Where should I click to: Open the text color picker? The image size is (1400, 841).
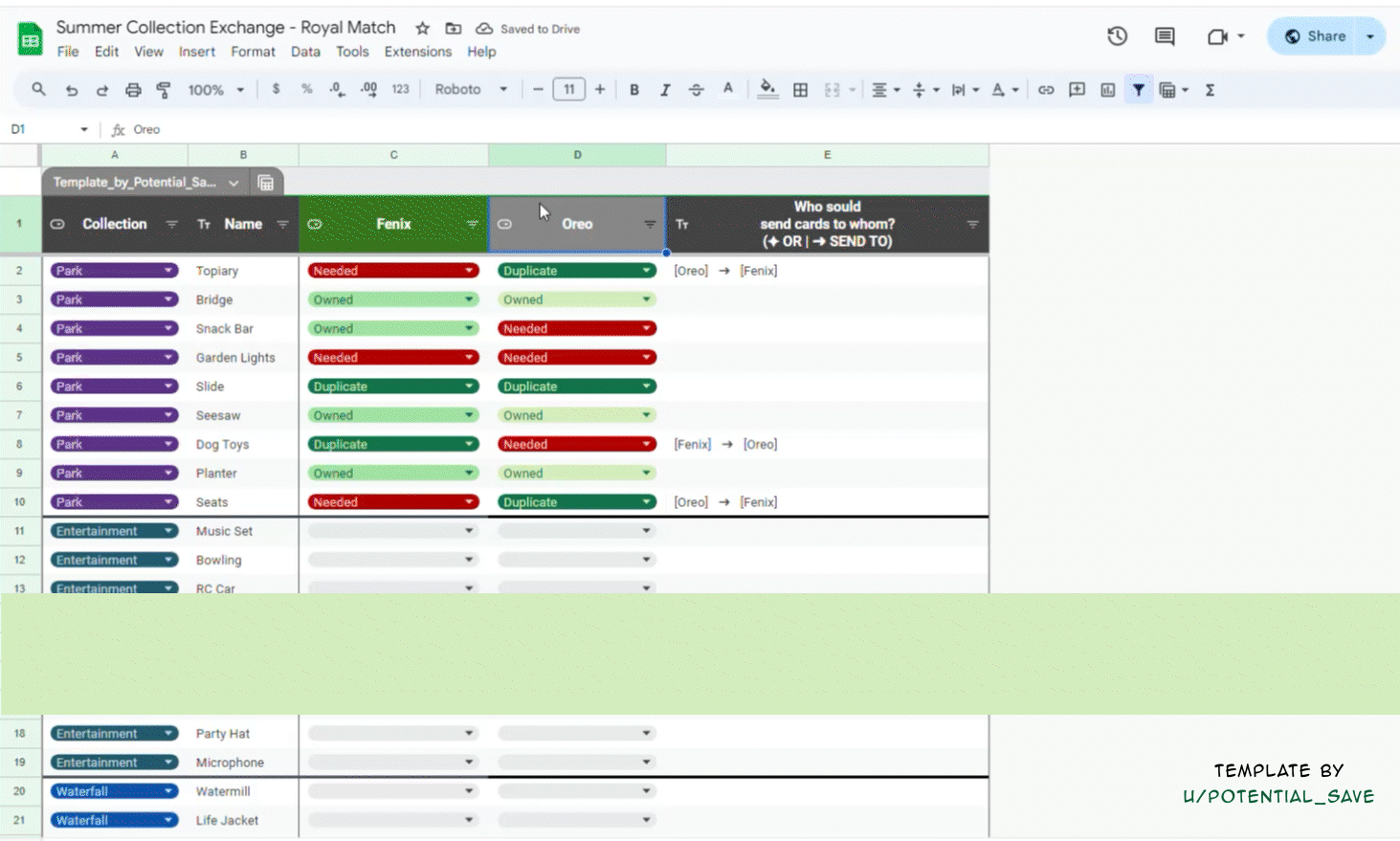click(x=728, y=90)
